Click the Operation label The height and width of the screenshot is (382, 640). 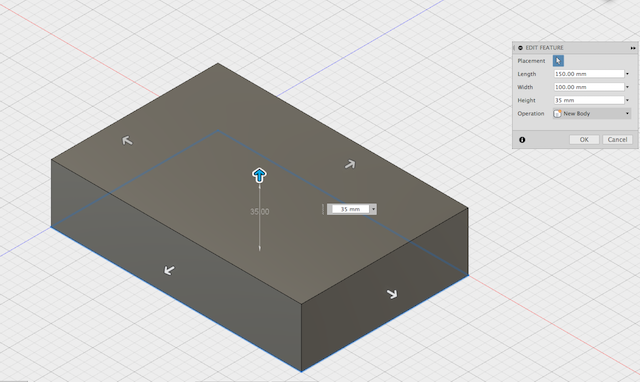click(531, 113)
